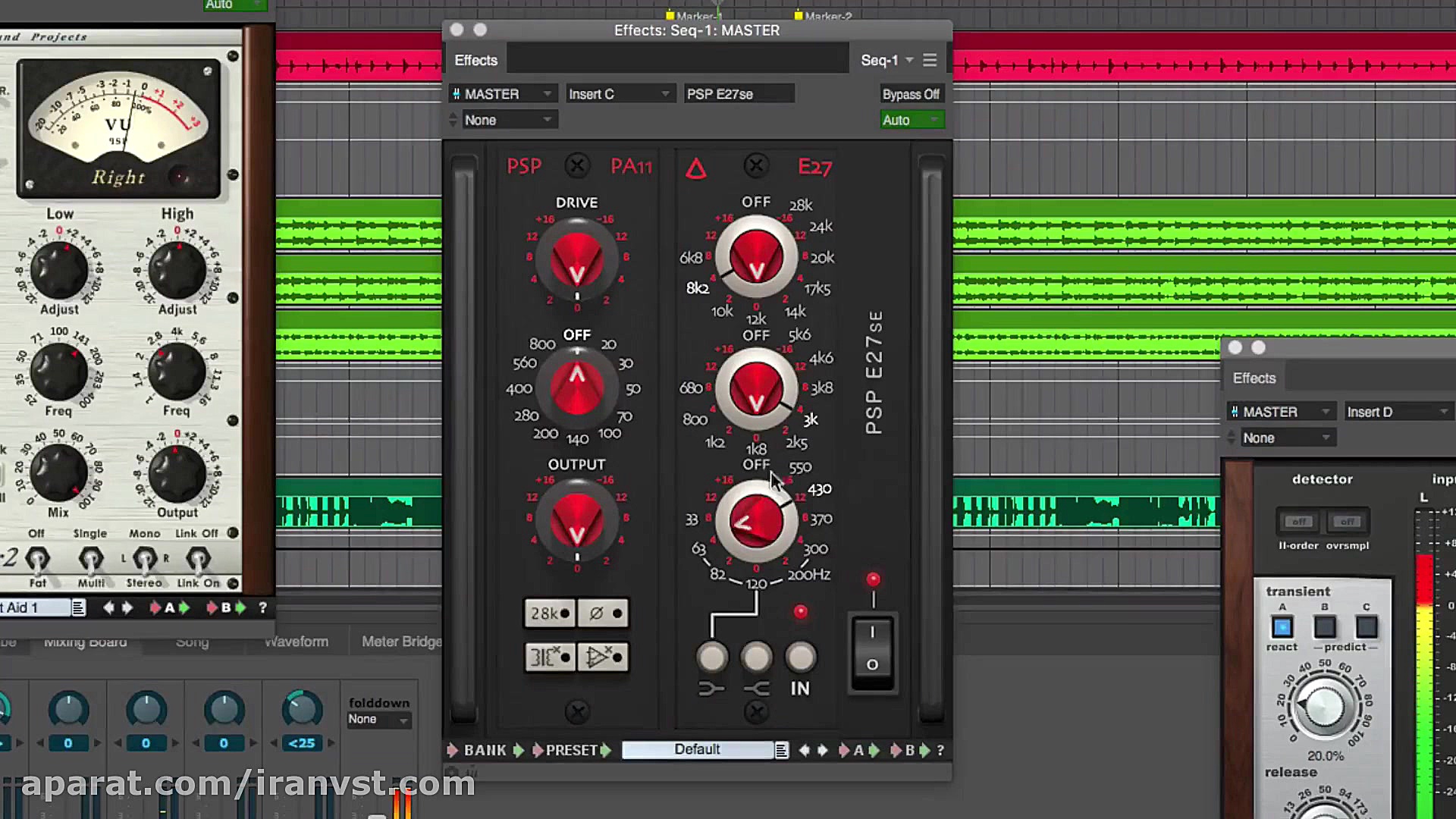Click the DRIVE knob on PA11
Screen dimensions: 1456x819
pyautogui.click(x=576, y=259)
